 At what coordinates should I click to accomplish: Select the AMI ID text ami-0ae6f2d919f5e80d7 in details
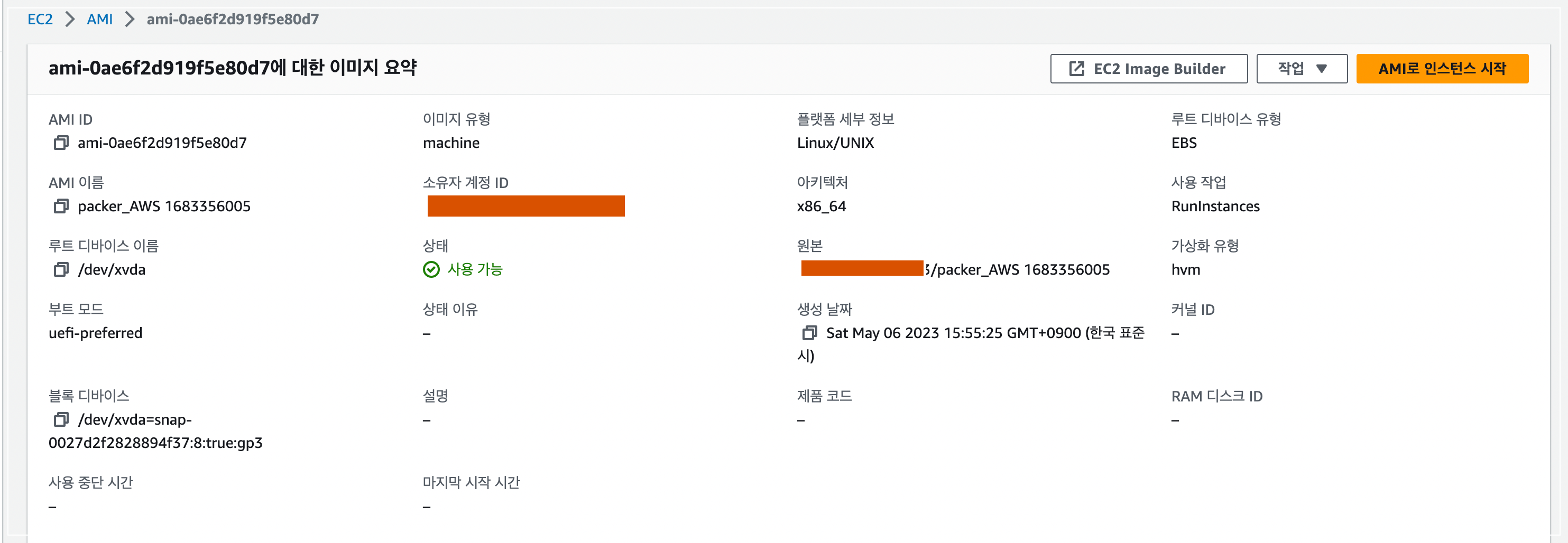coord(162,143)
